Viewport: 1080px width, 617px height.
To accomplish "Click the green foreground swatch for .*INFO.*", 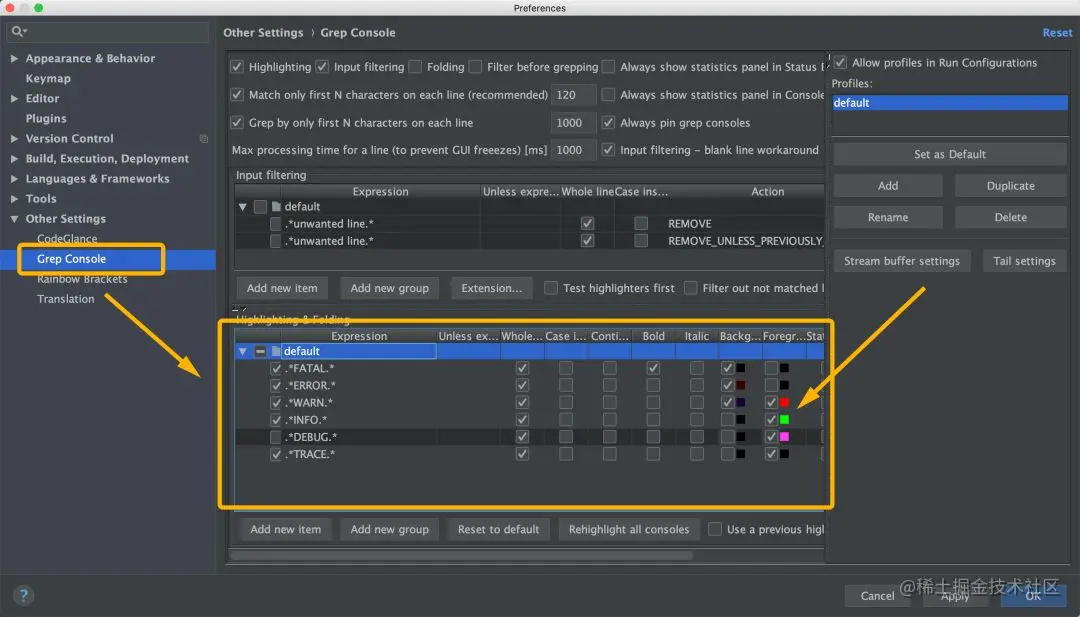I will tap(784, 419).
